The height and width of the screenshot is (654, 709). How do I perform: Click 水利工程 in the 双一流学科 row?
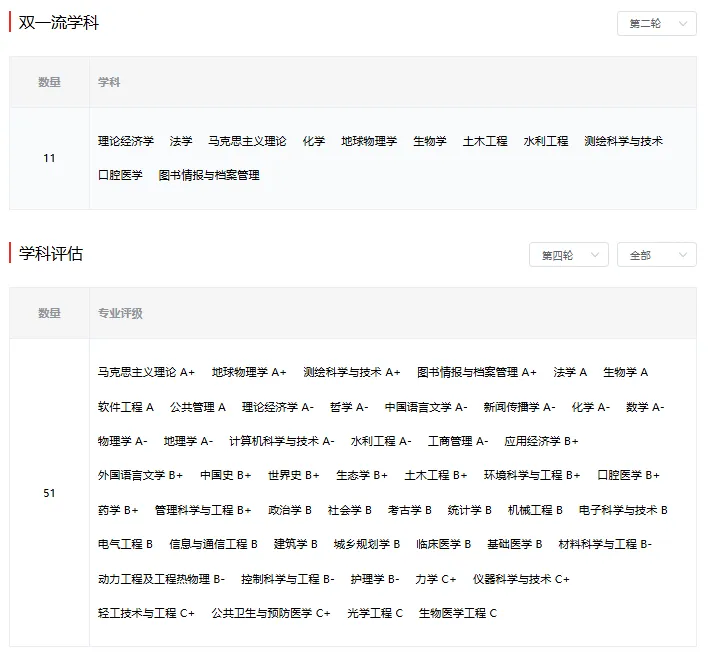pos(546,141)
